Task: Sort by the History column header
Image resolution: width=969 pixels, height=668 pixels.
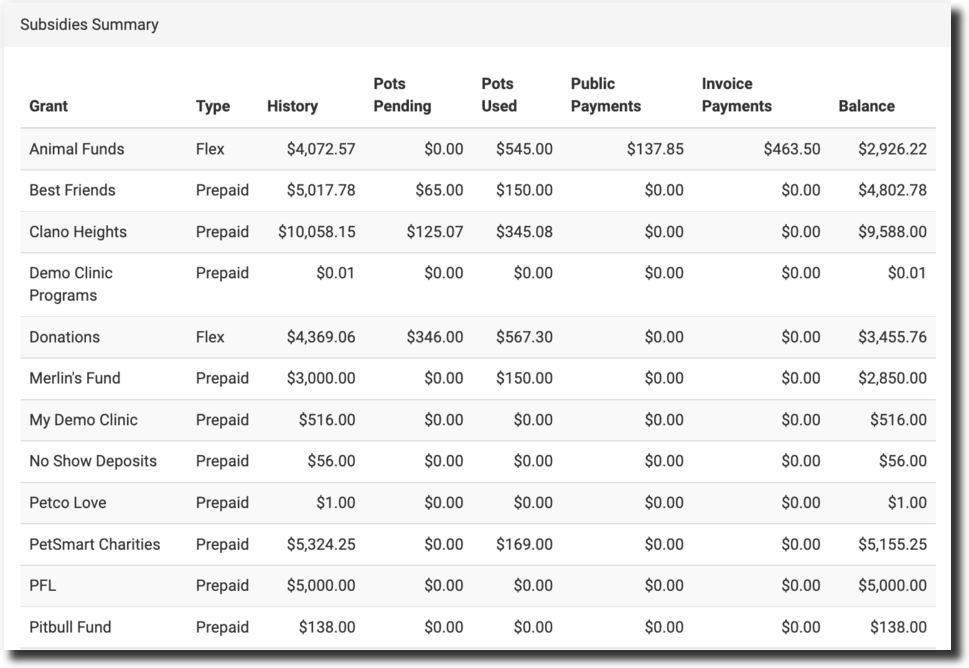Action: click(292, 106)
